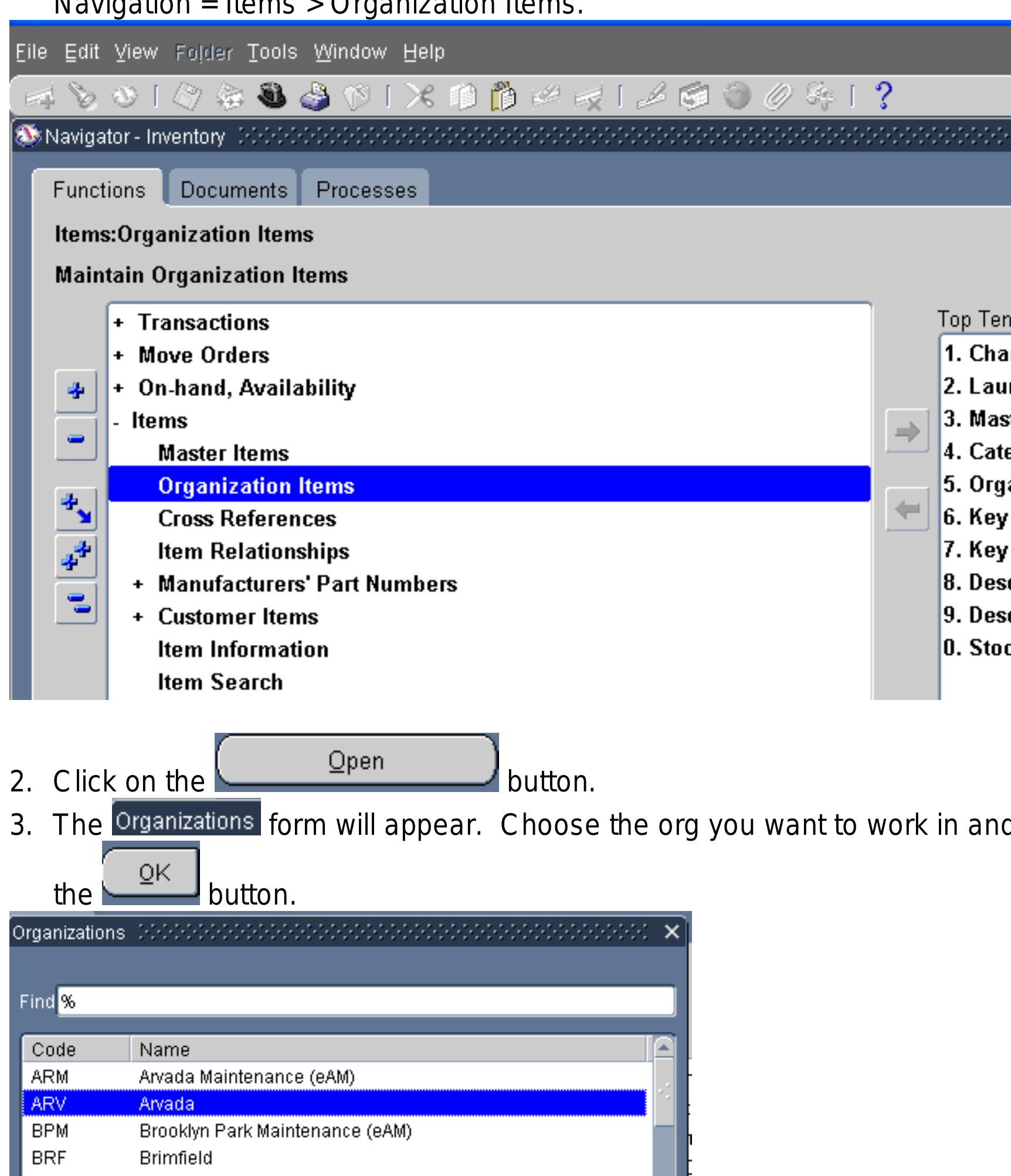Click the Switch Responsibility top hat icon

click(272, 96)
